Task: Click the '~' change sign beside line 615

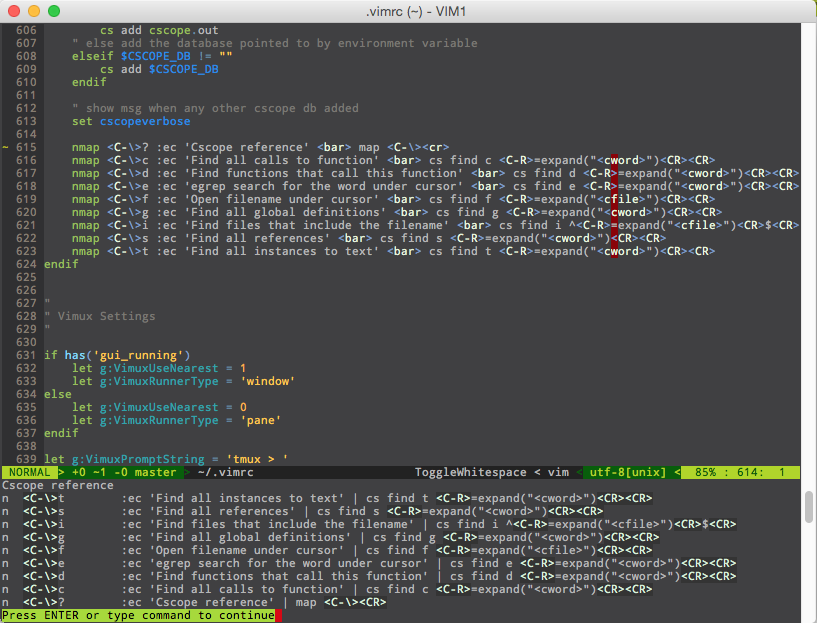Action: (x=5, y=147)
